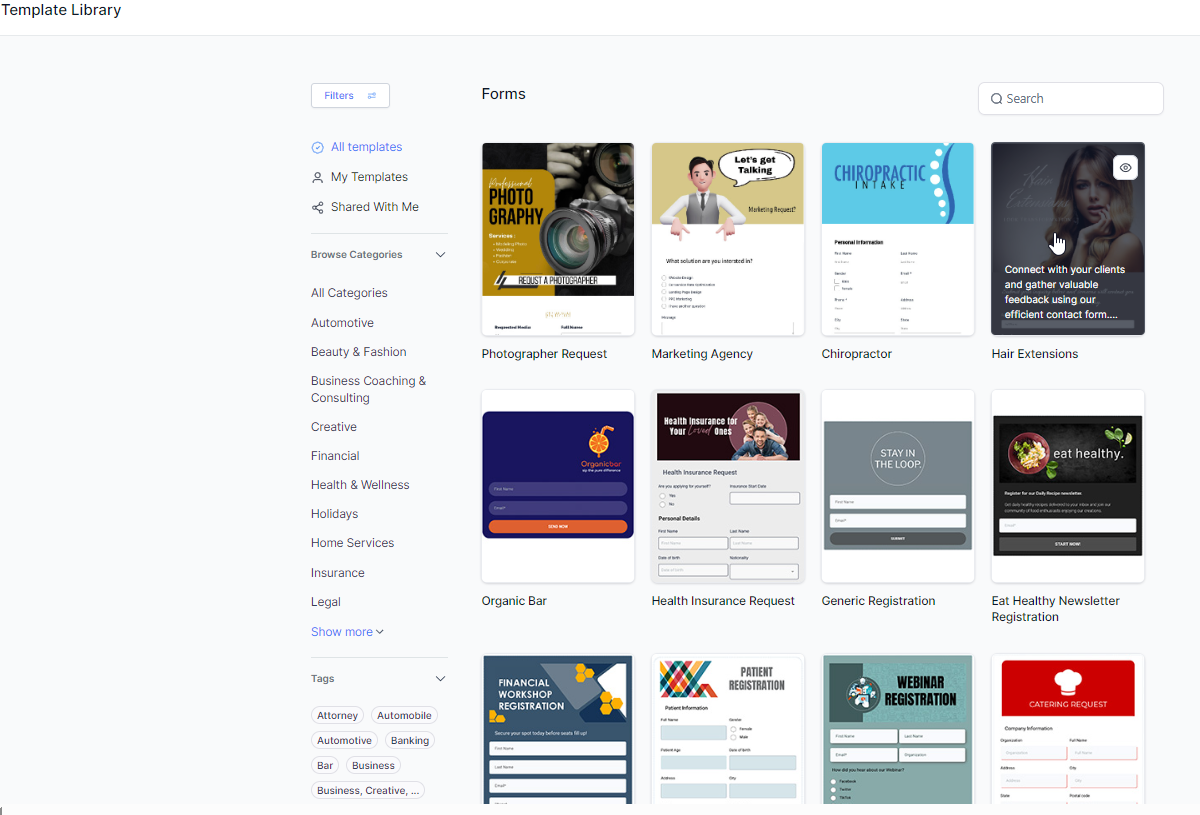Select the Financial category
This screenshot has height=815, width=1200.
pos(335,456)
